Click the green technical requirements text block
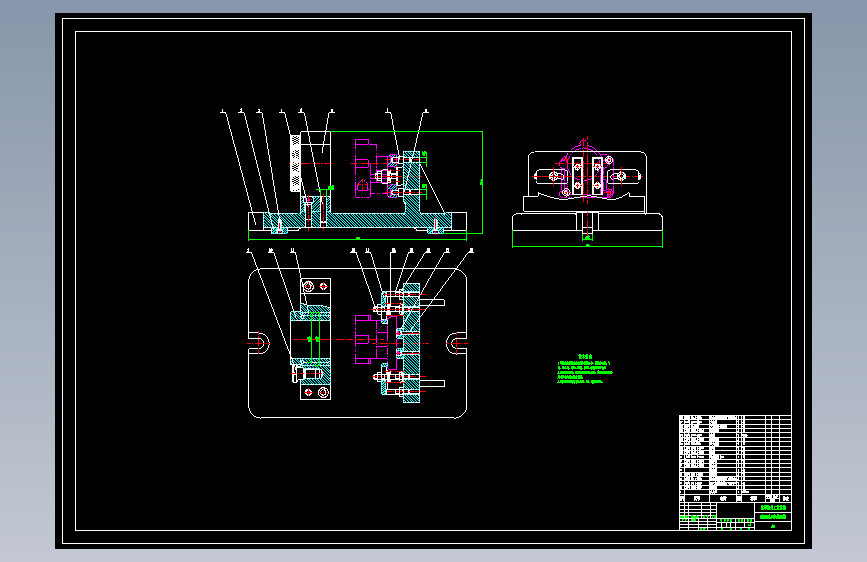This screenshot has height=562, width=867. point(584,370)
